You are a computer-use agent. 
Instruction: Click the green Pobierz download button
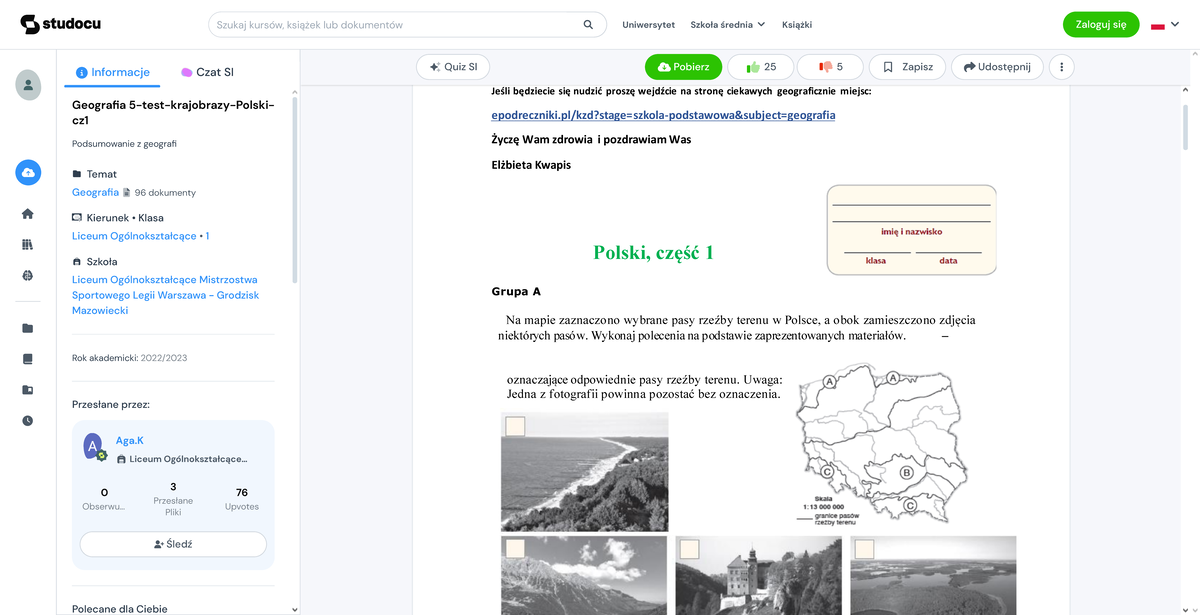[684, 67]
